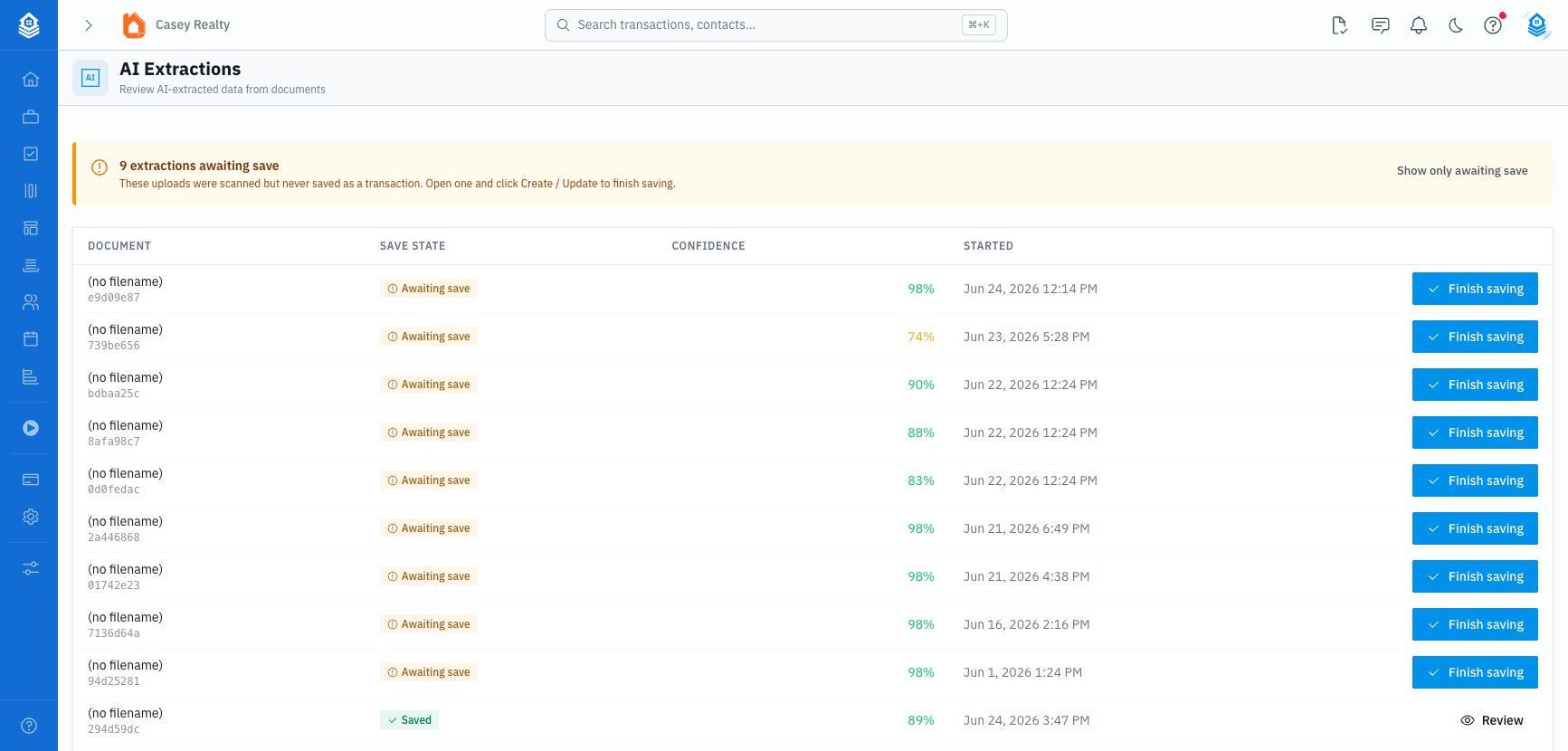Click the 90% confidence value
This screenshot has height=751, width=1568.
[x=921, y=385]
